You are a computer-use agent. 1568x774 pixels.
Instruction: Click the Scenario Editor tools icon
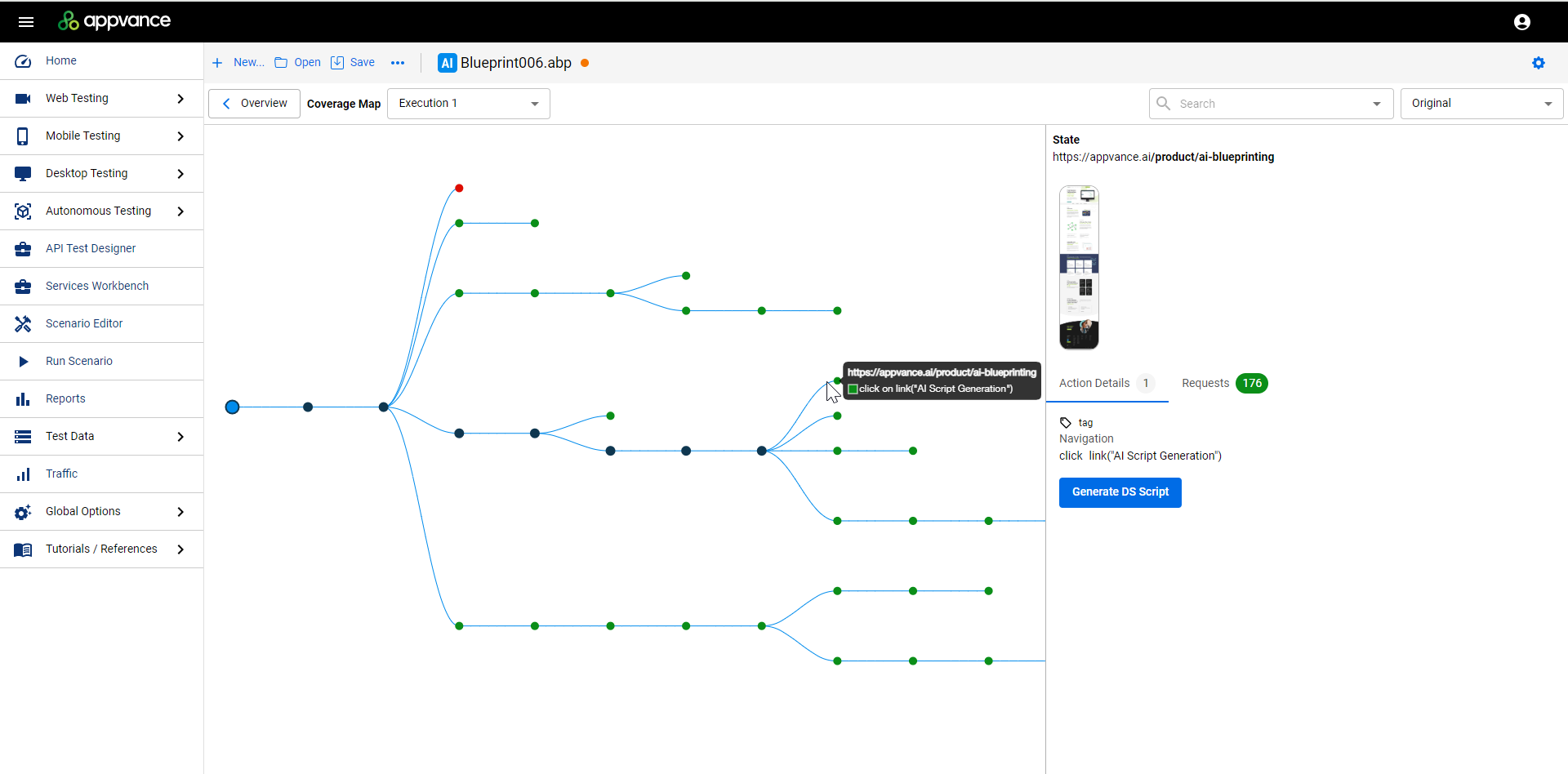coord(23,324)
